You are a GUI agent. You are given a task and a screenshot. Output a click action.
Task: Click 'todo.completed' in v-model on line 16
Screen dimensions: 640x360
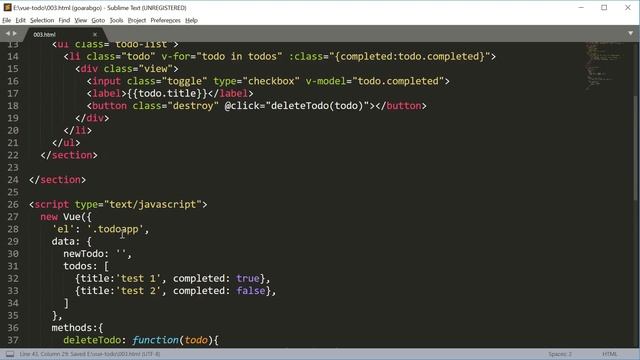coord(398,81)
